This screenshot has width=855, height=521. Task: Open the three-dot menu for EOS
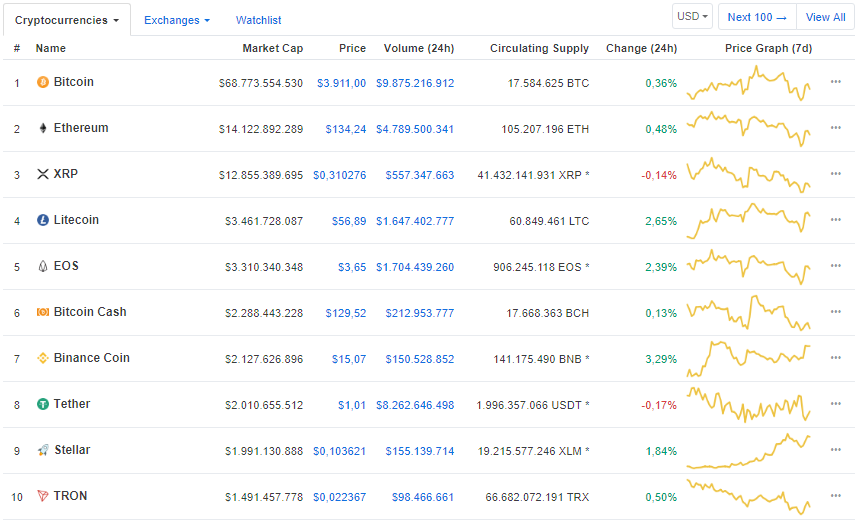[x=836, y=266]
